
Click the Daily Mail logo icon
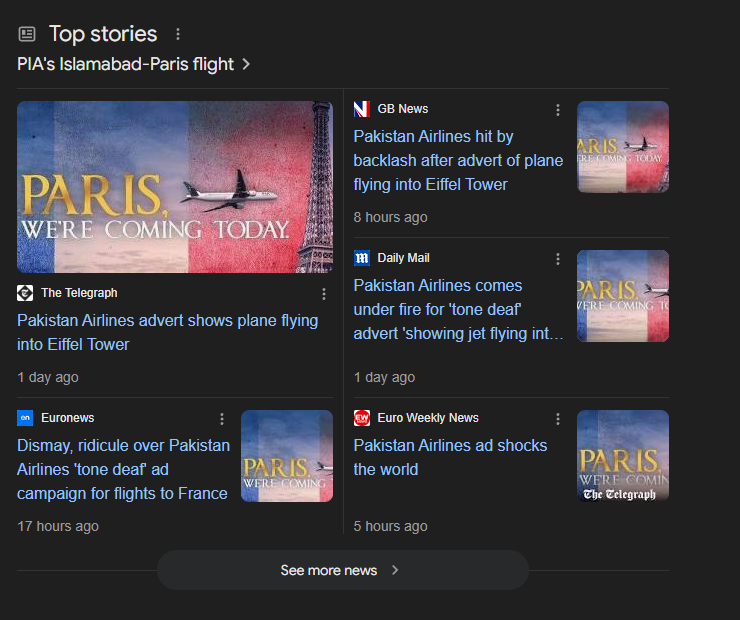point(362,258)
